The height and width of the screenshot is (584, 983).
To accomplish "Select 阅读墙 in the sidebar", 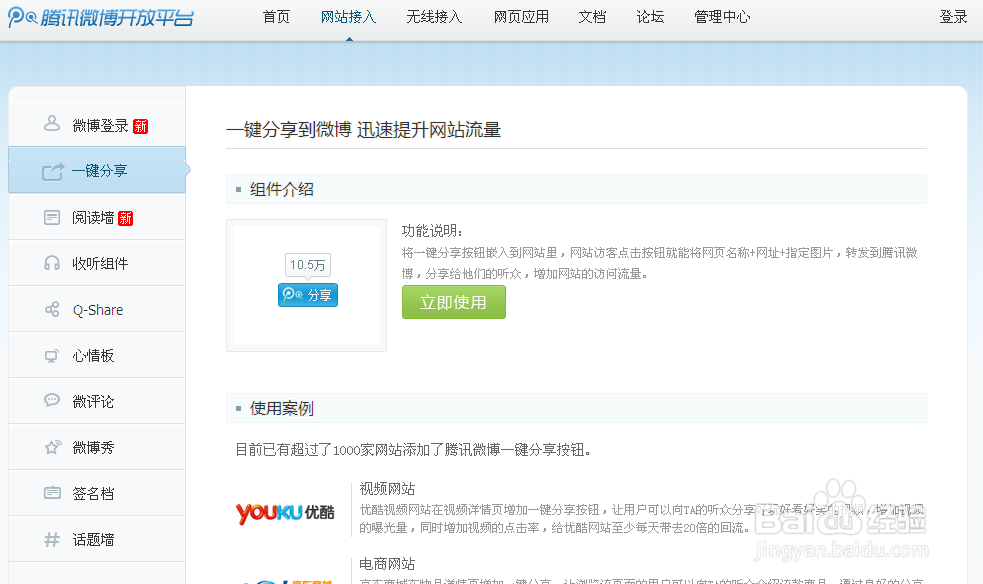I will point(97,217).
